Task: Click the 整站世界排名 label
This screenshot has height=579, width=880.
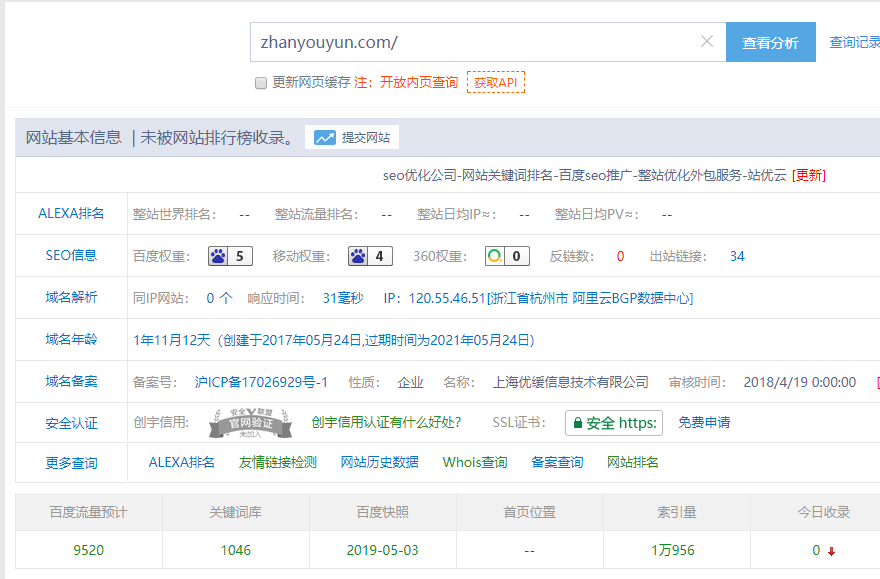Action: point(175,214)
